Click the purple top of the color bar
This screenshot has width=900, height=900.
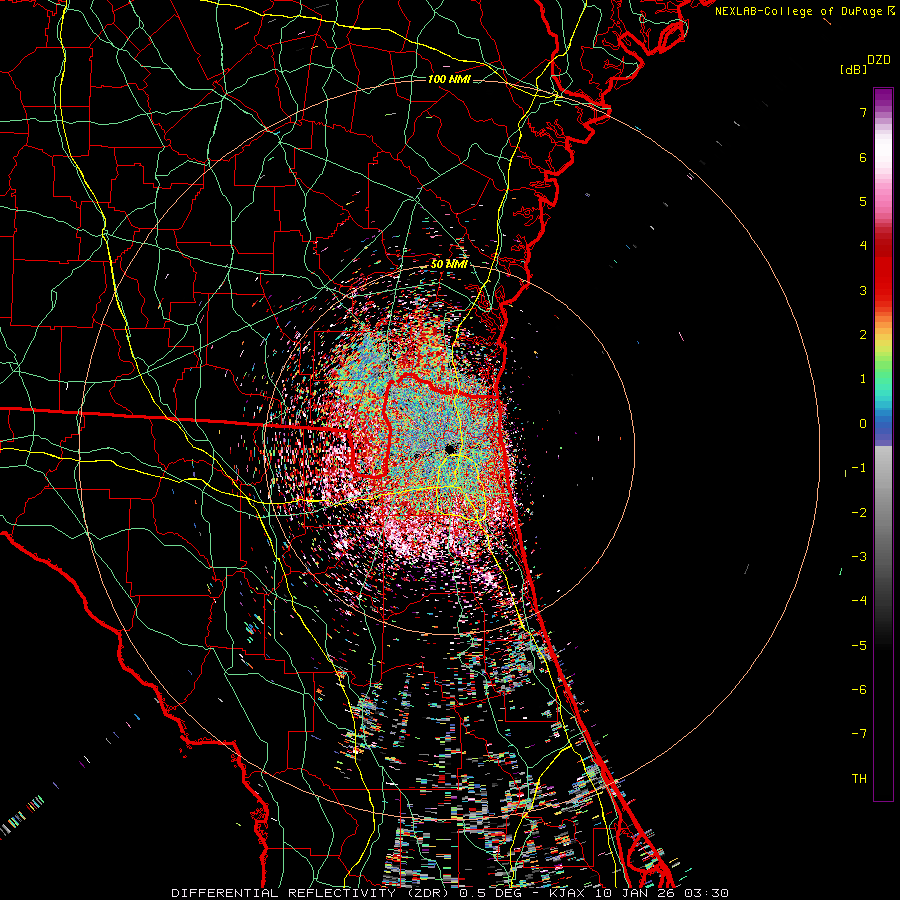(x=883, y=98)
